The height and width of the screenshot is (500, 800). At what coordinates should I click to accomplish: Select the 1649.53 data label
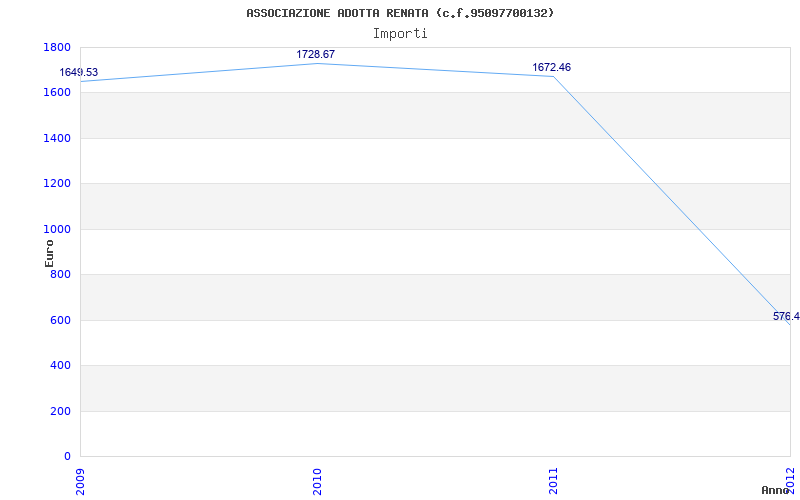pos(79,72)
